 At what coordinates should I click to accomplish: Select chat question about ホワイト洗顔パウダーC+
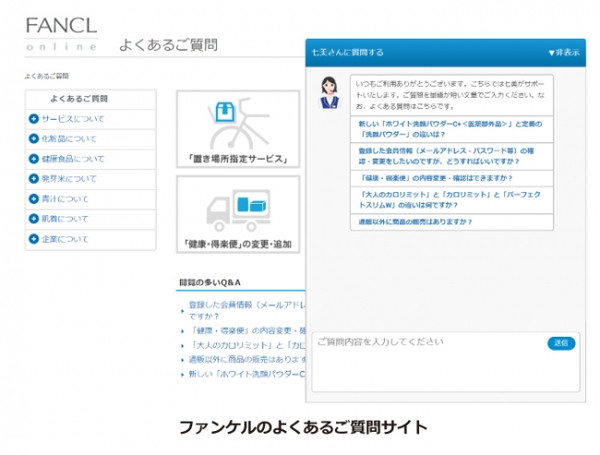point(452,129)
